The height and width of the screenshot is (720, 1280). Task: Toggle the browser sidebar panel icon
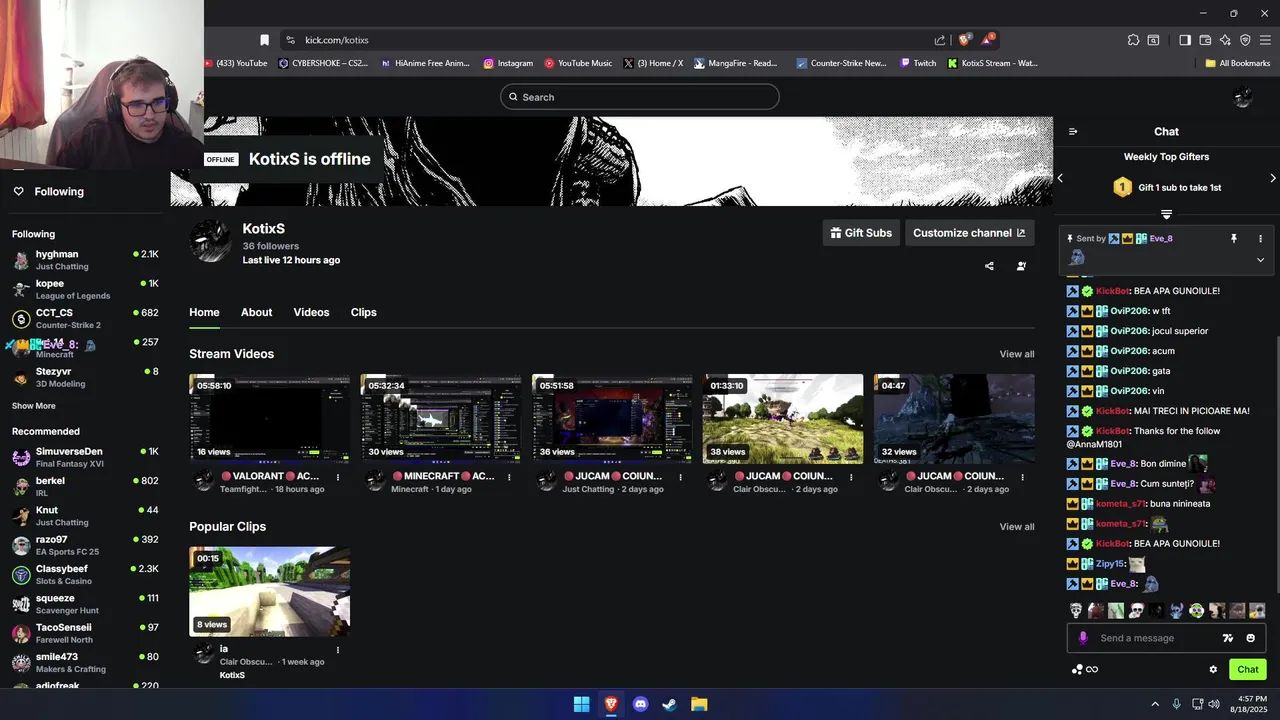click(x=1185, y=40)
